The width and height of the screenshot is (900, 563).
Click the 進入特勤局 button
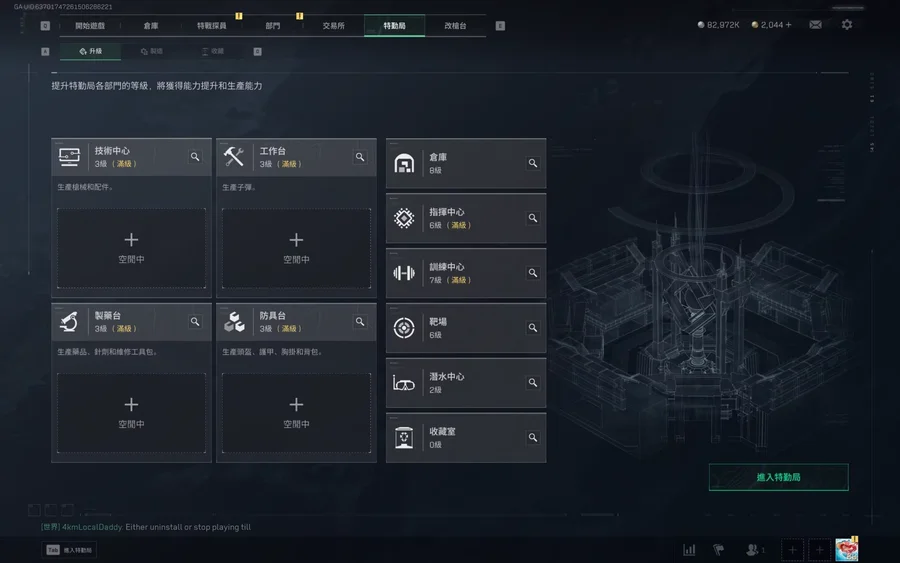[x=778, y=477]
